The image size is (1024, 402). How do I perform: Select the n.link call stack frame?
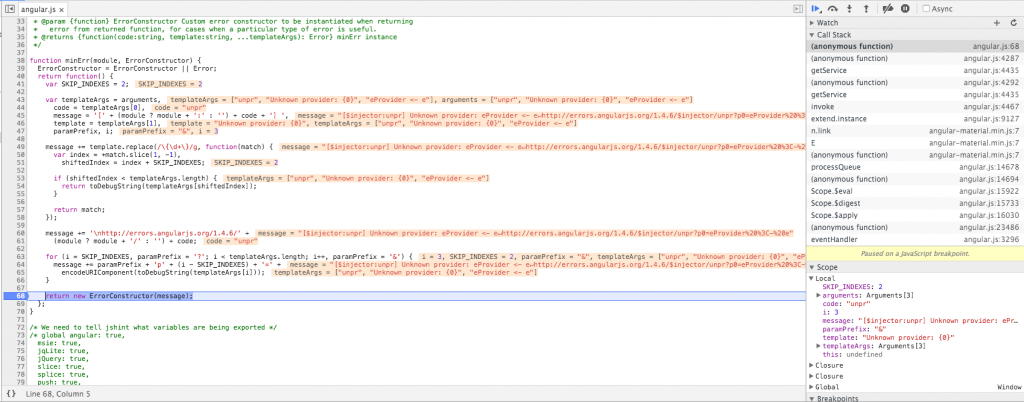click(915, 131)
